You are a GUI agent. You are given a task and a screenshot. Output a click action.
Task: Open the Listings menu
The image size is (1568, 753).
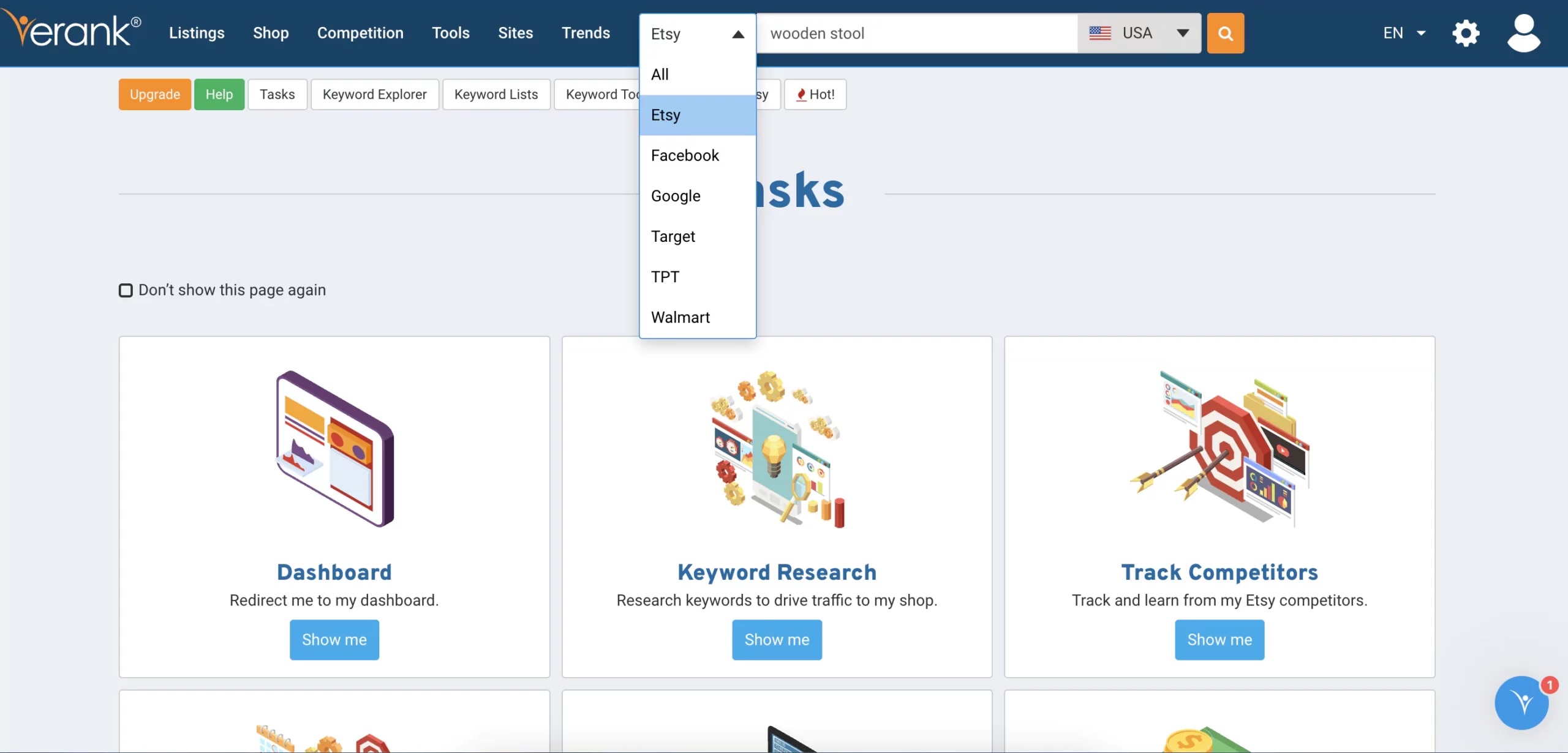pos(197,32)
